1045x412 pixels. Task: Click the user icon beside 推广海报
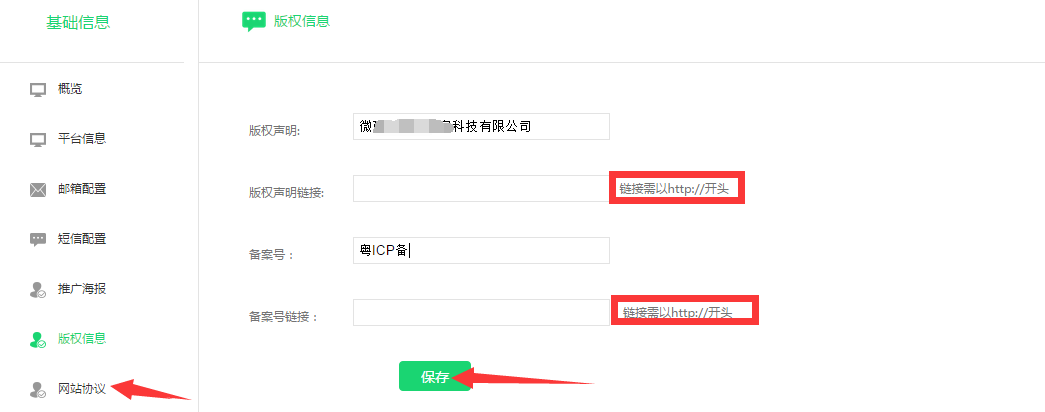click(38, 290)
